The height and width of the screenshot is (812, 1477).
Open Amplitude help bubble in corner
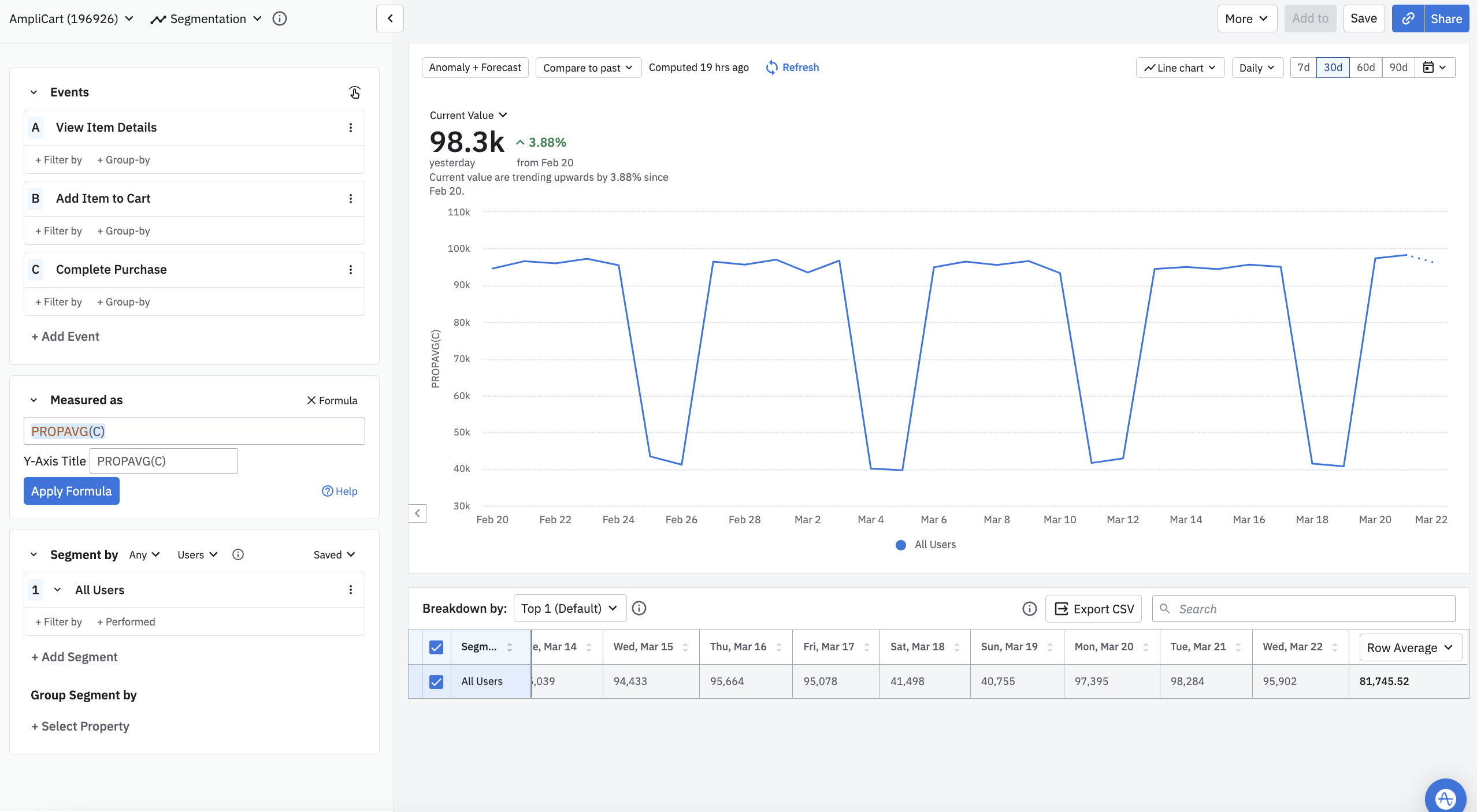(1445, 798)
